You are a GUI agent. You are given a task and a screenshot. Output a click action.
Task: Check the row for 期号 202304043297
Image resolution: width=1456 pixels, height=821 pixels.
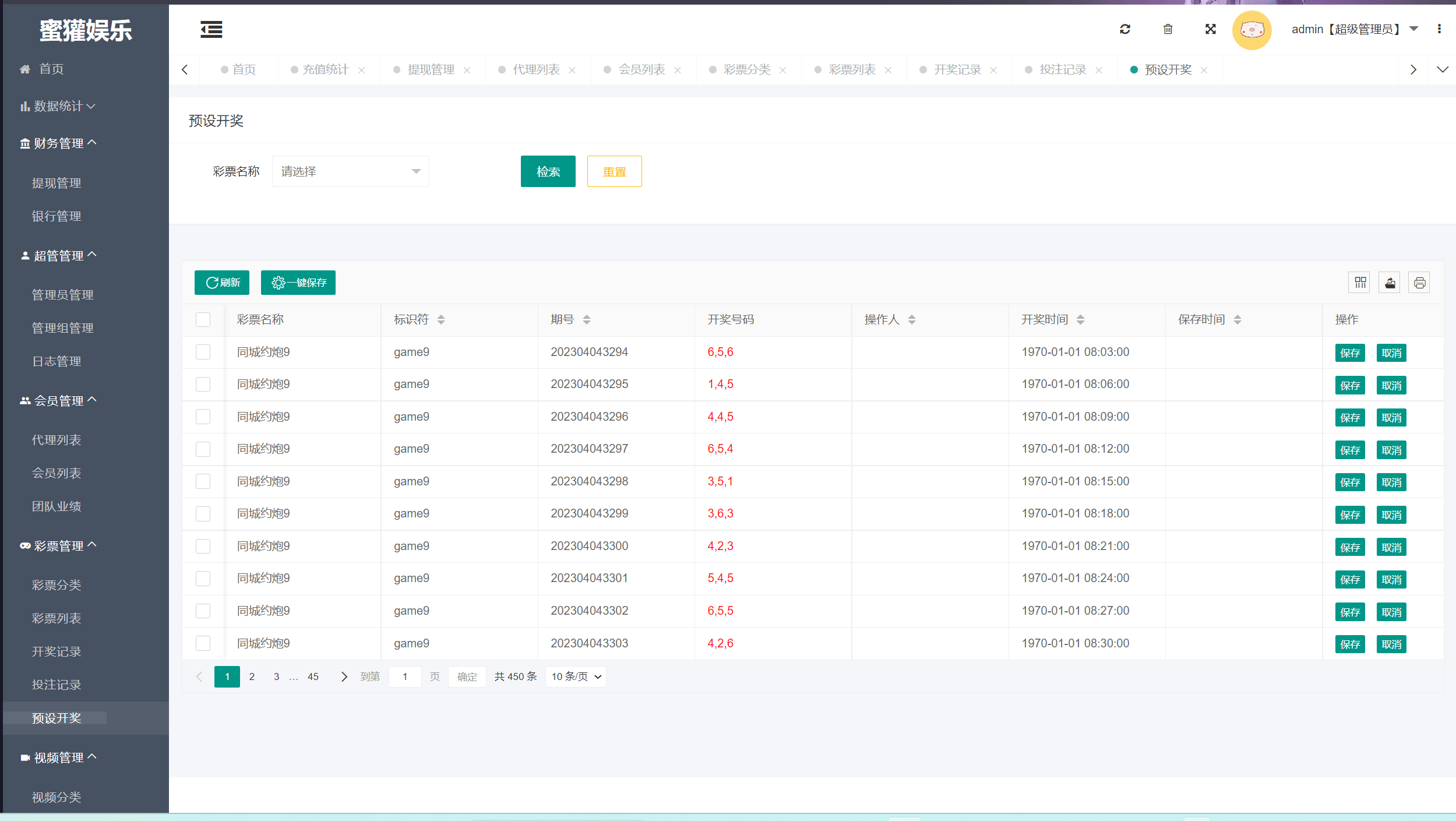pos(203,449)
